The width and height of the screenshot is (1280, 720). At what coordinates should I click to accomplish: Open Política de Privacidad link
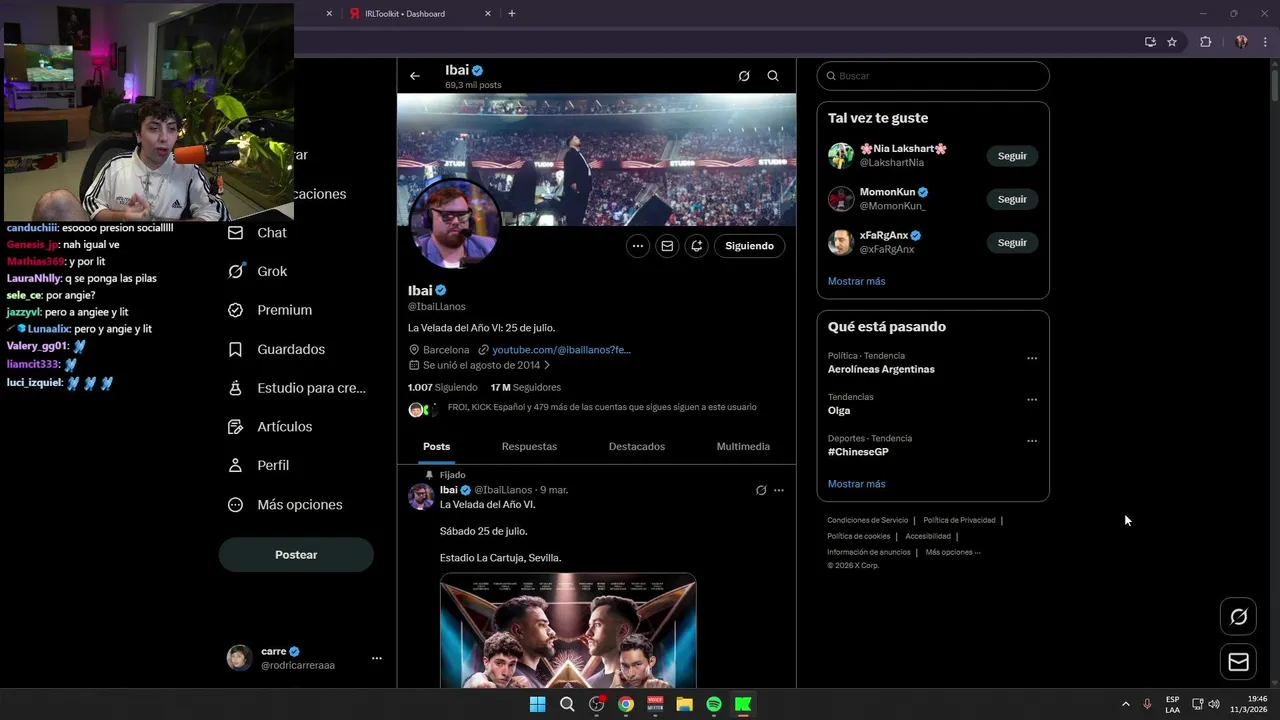(959, 520)
